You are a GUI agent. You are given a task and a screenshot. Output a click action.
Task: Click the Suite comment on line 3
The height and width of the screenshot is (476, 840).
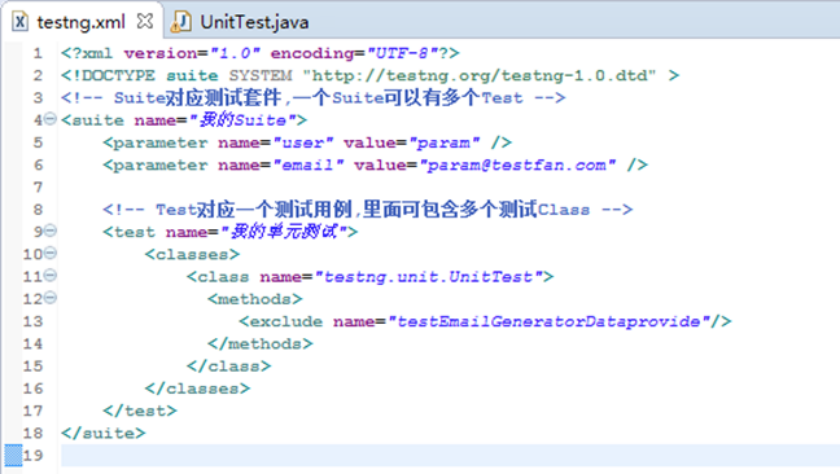[x=313, y=98]
